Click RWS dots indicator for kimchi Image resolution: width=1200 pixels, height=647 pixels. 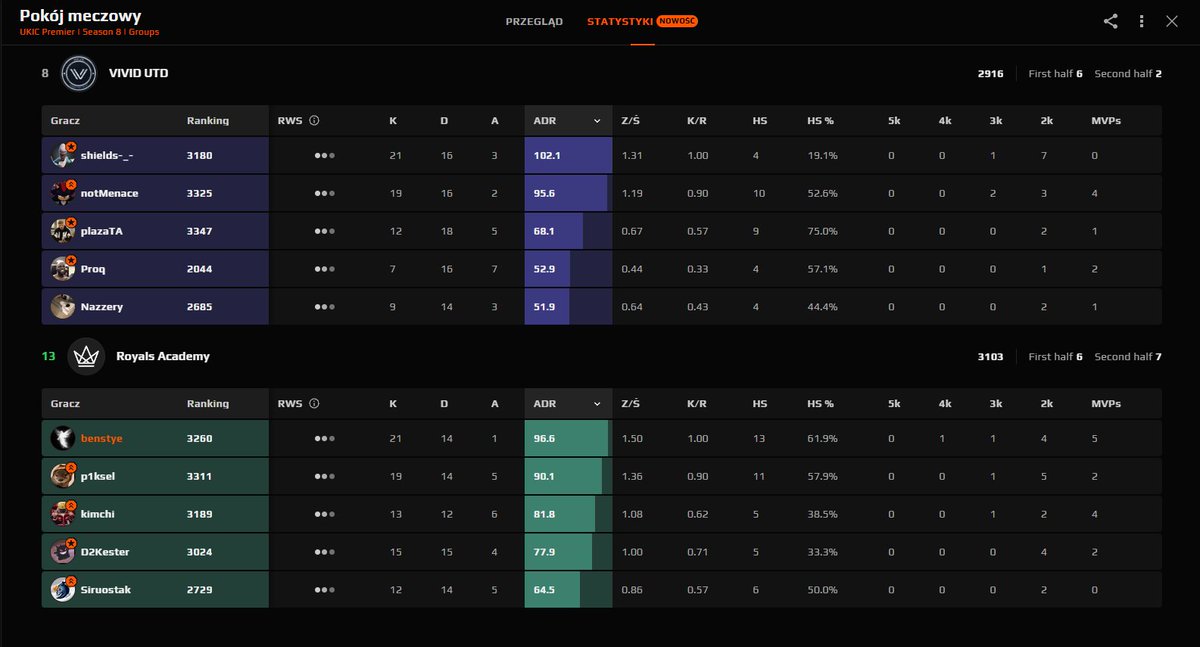click(324, 515)
